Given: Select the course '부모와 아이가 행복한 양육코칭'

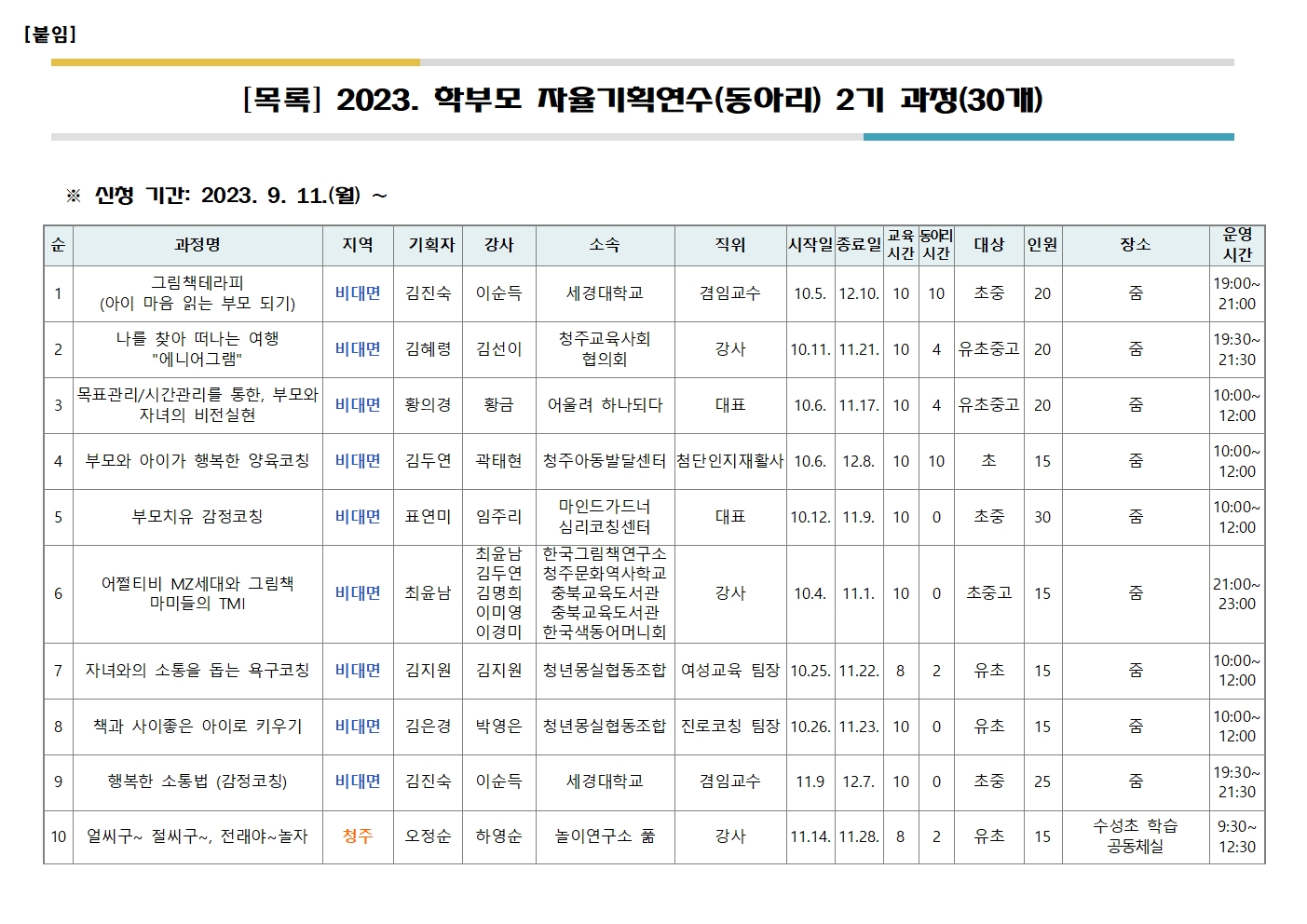Looking at the screenshot, I should [197, 461].
